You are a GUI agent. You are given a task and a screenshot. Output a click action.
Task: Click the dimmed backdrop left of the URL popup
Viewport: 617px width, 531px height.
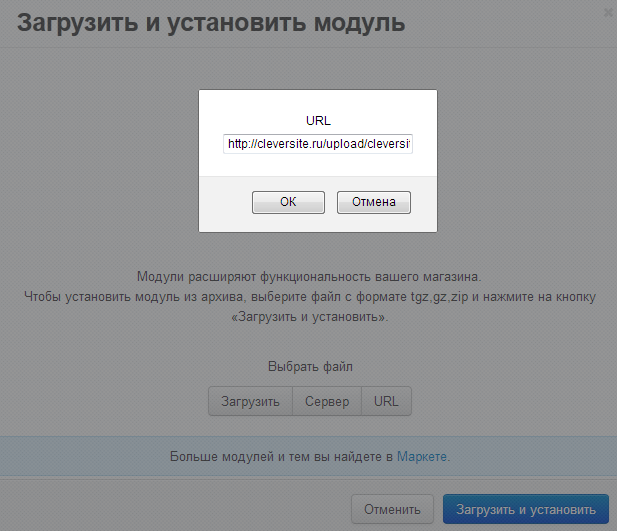click(100, 160)
